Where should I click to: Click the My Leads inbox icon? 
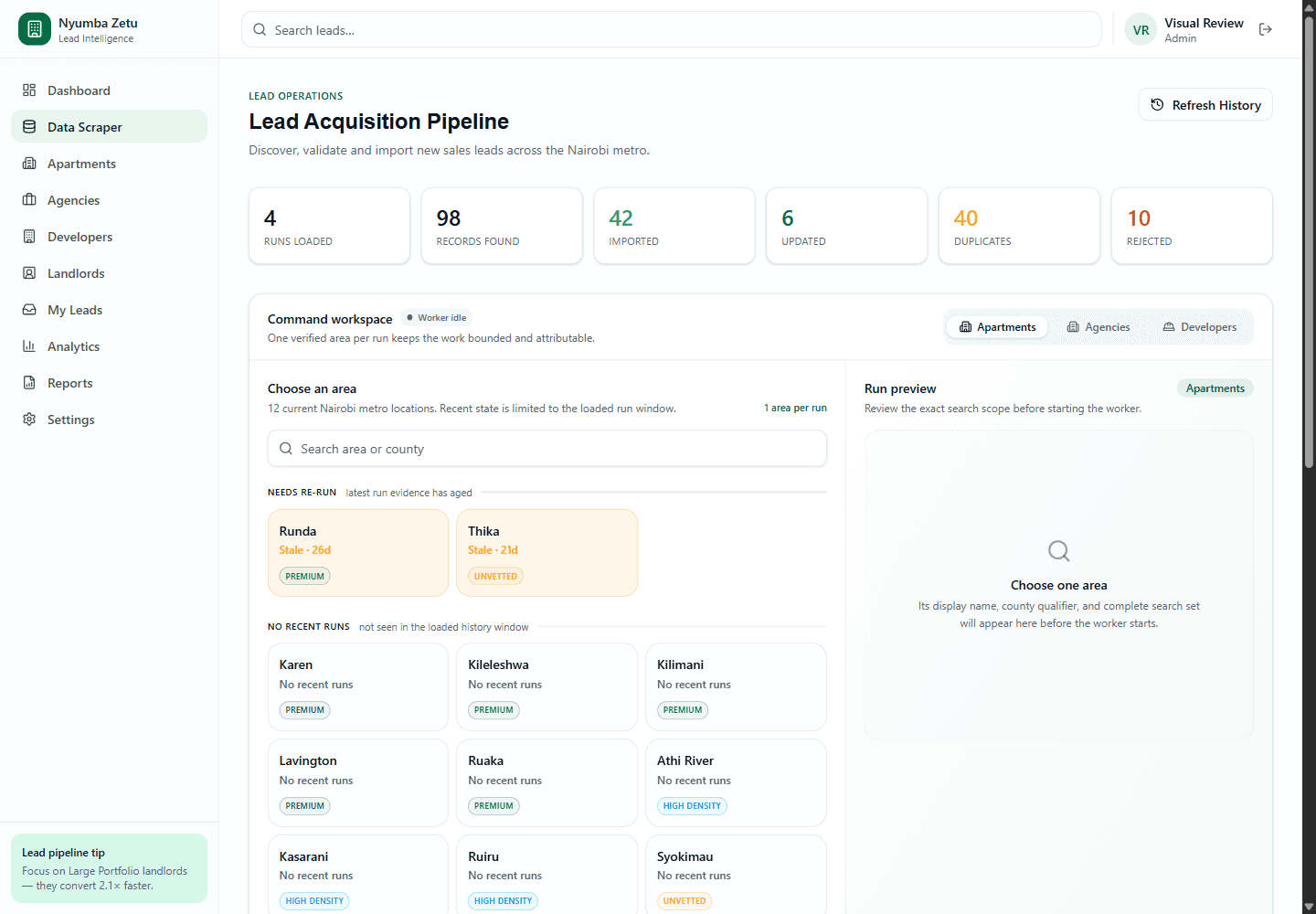[29, 310]
